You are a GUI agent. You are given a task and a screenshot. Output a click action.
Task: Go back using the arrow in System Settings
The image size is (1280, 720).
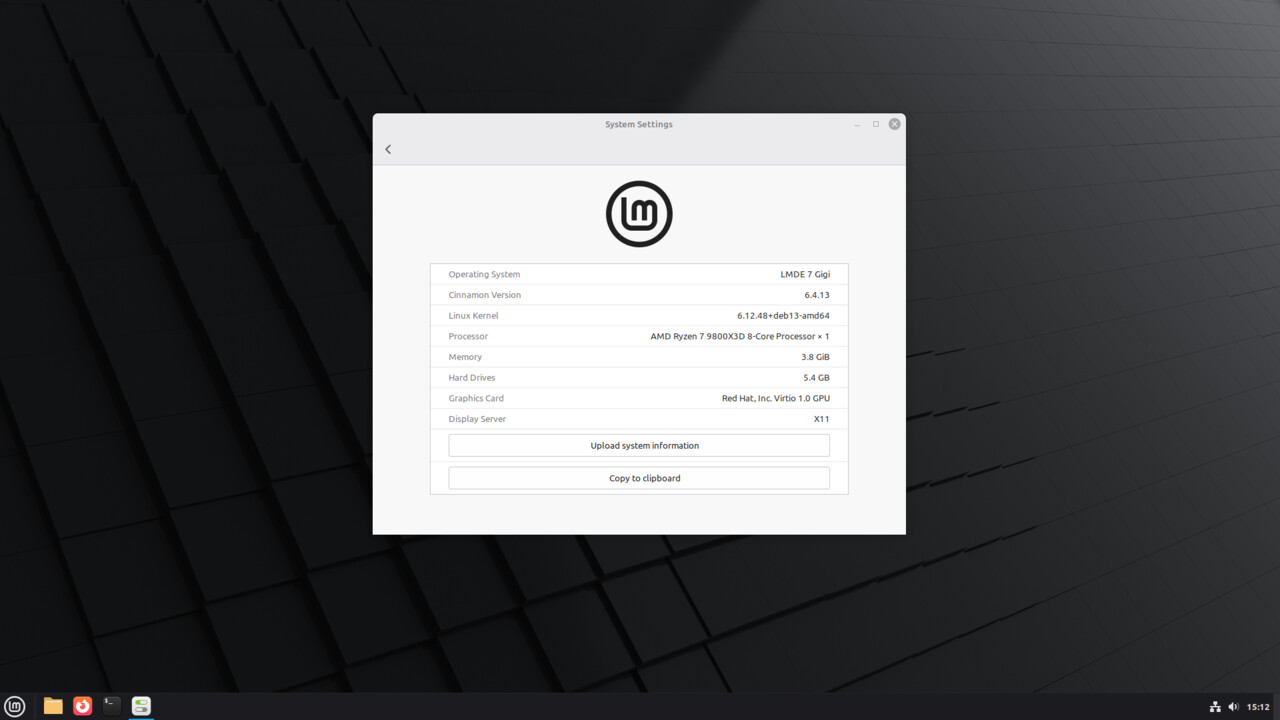point(388,149)
